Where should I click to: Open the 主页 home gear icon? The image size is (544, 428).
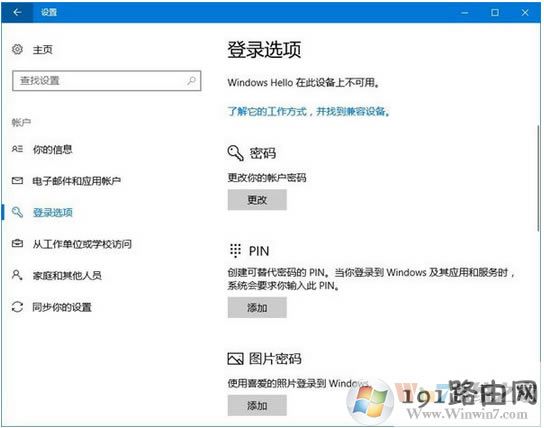tap(17, 49)
